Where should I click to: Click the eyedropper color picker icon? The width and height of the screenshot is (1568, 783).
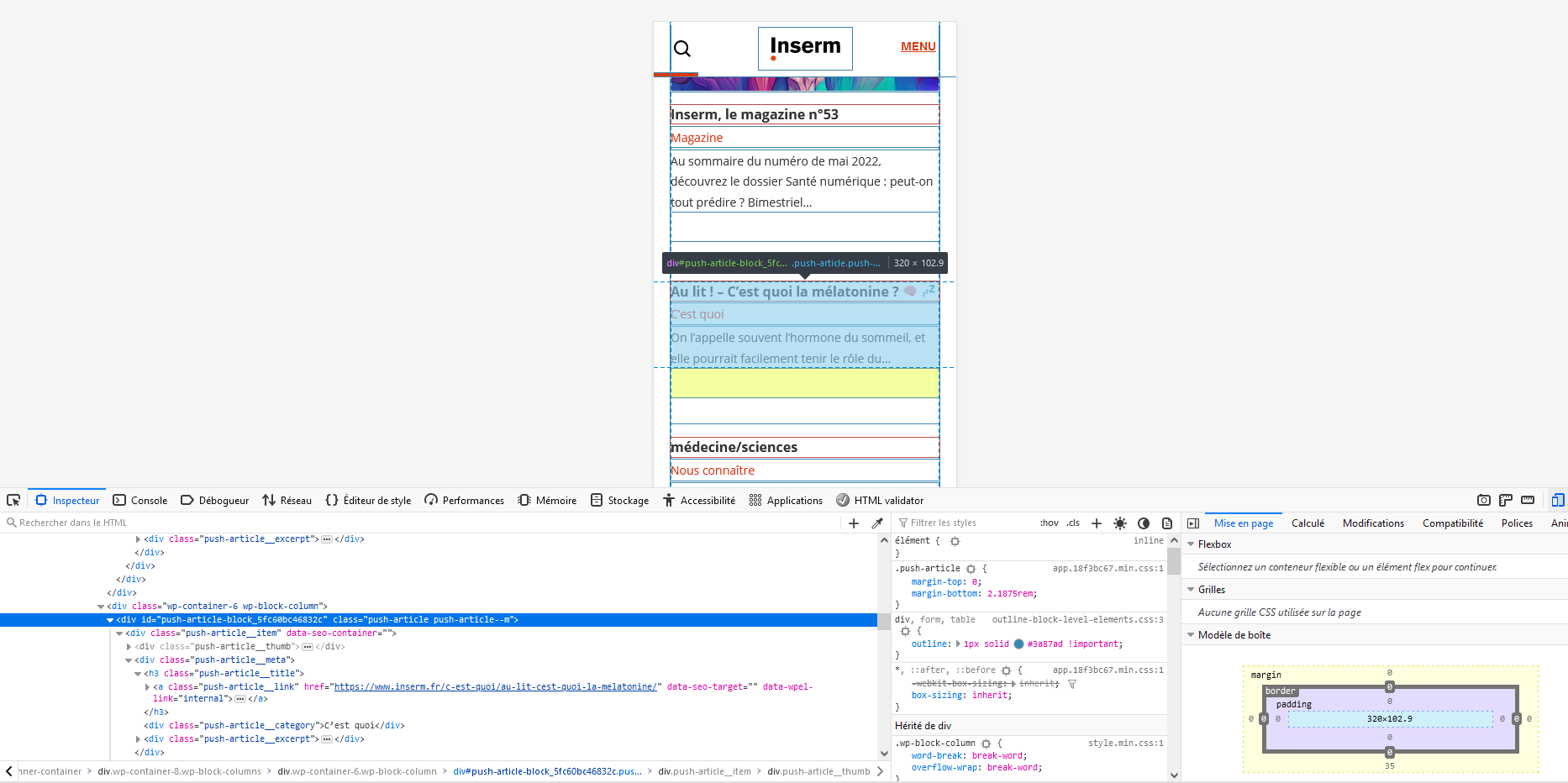(877, 523)
